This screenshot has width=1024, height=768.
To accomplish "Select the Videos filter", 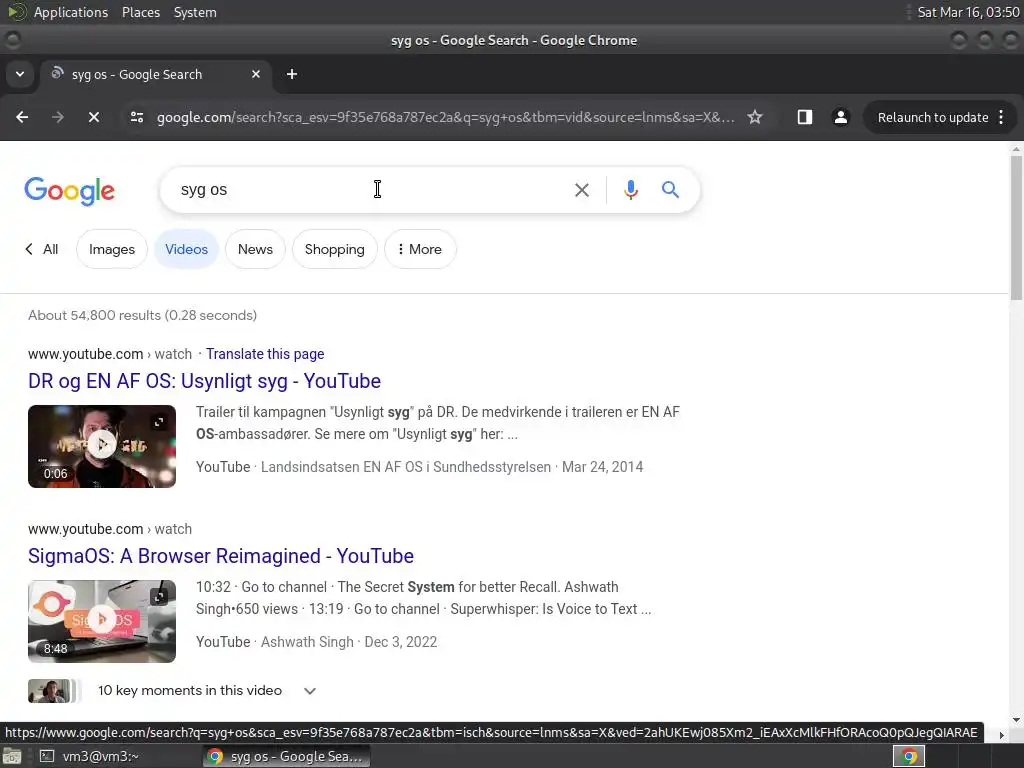I will 186,249.
